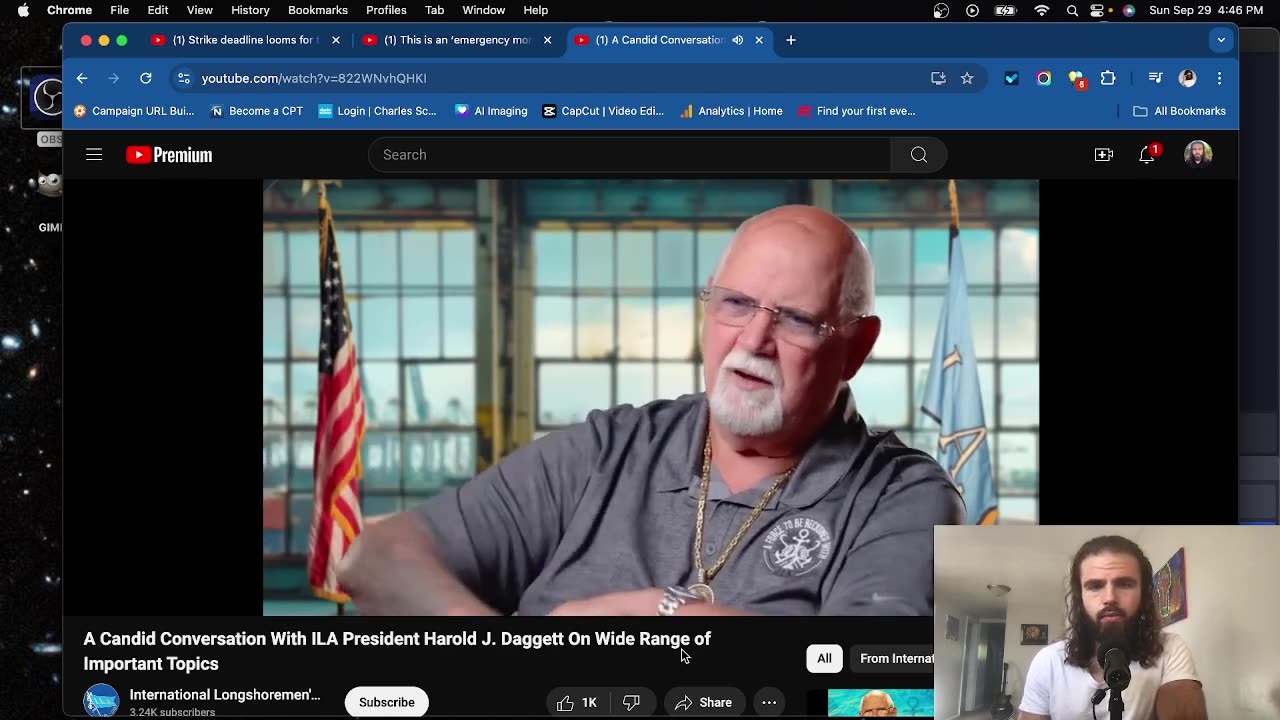Click extension icon with red badge 6

[1076, 79]
